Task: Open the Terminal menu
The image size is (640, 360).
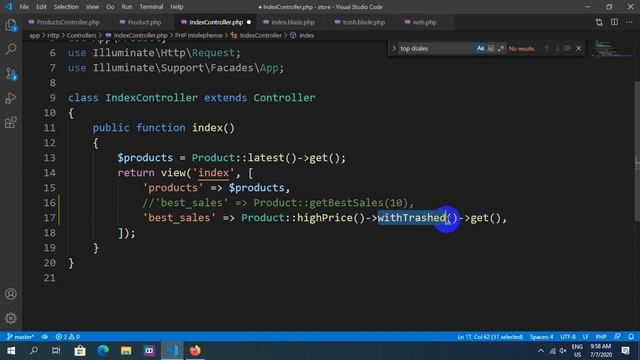Action: (151, 7)
